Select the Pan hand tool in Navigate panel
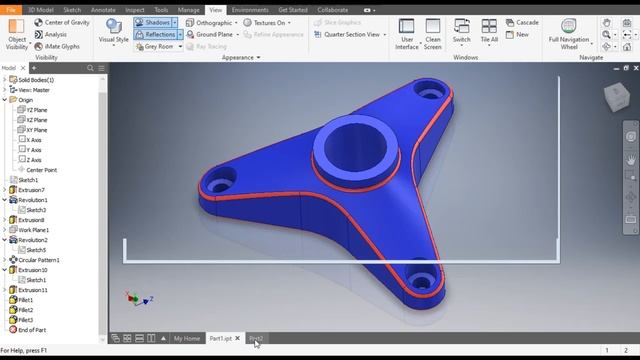This screenshot has height=360, width=640. tap(607, 22)
